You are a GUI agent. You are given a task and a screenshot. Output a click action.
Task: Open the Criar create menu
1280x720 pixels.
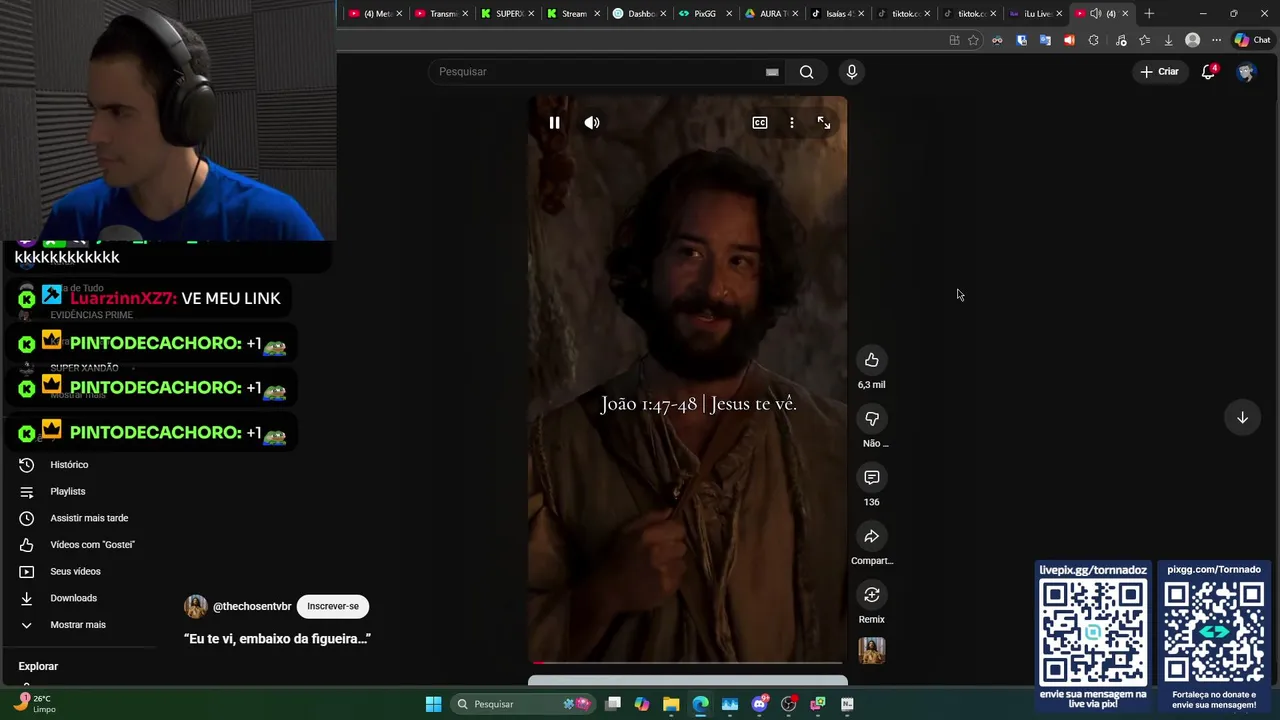point(1159,72)
